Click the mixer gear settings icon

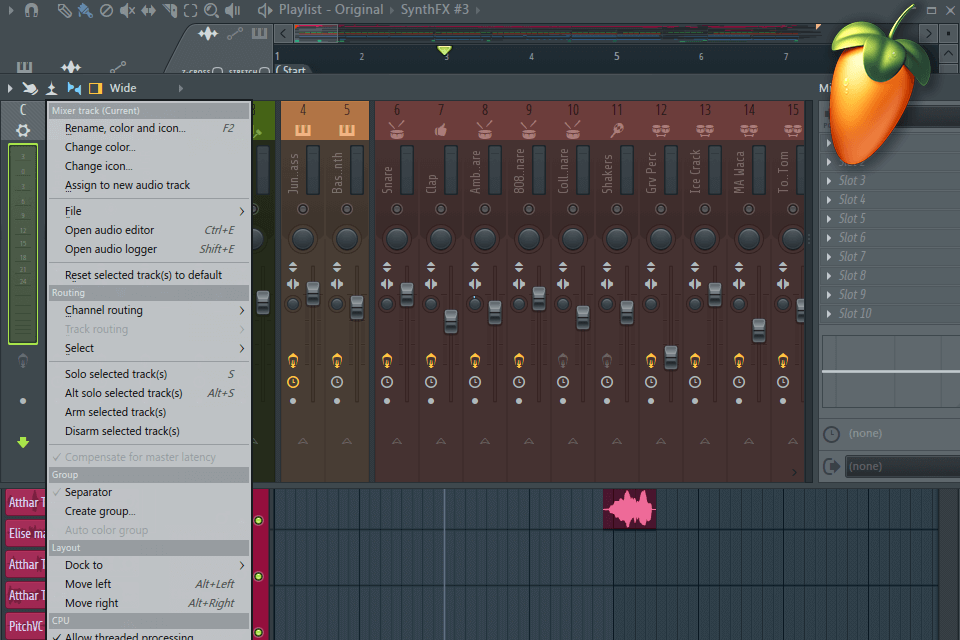coord(23,130)
